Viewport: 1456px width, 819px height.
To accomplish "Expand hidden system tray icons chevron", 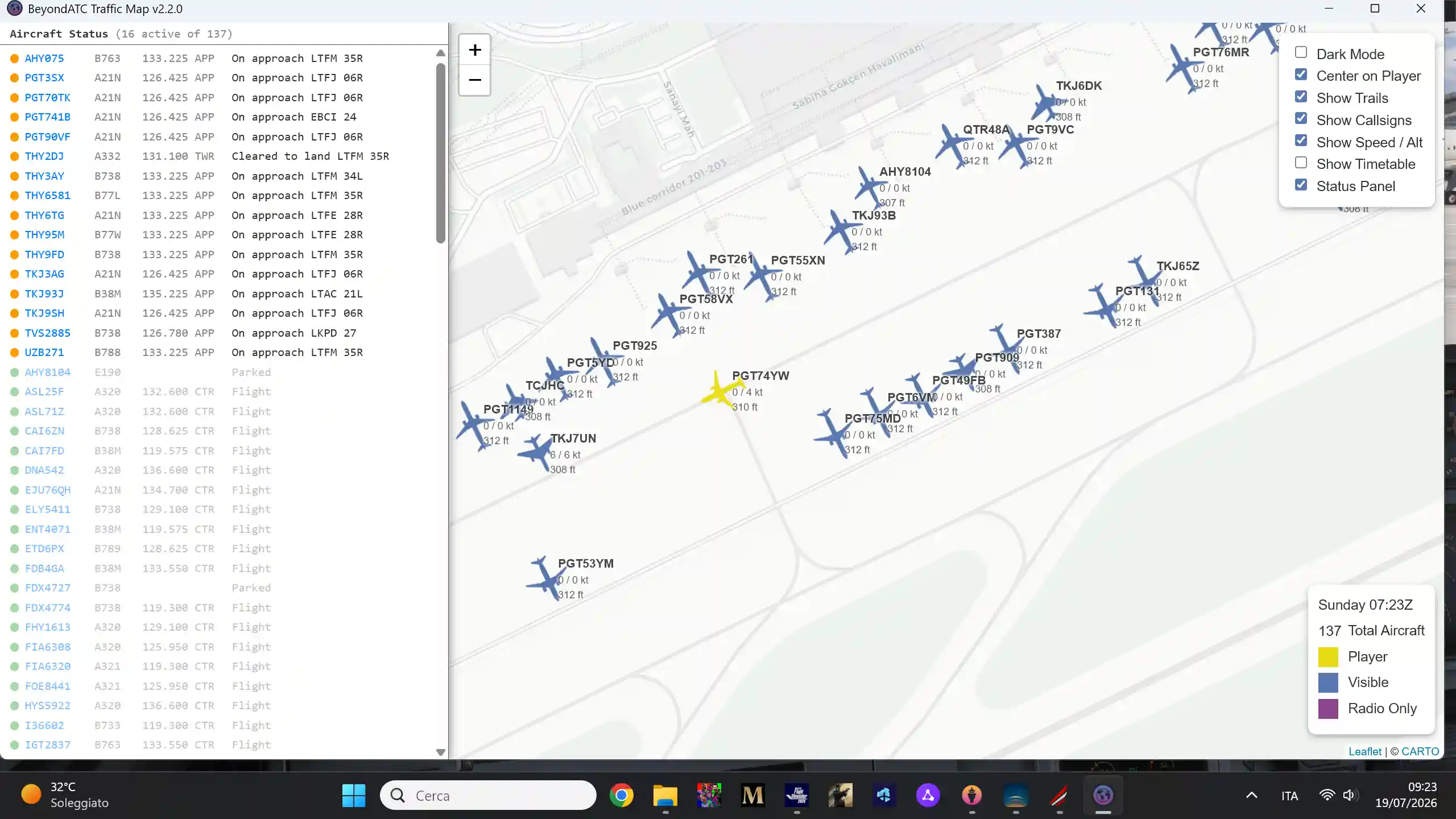I will (1251, 795).
